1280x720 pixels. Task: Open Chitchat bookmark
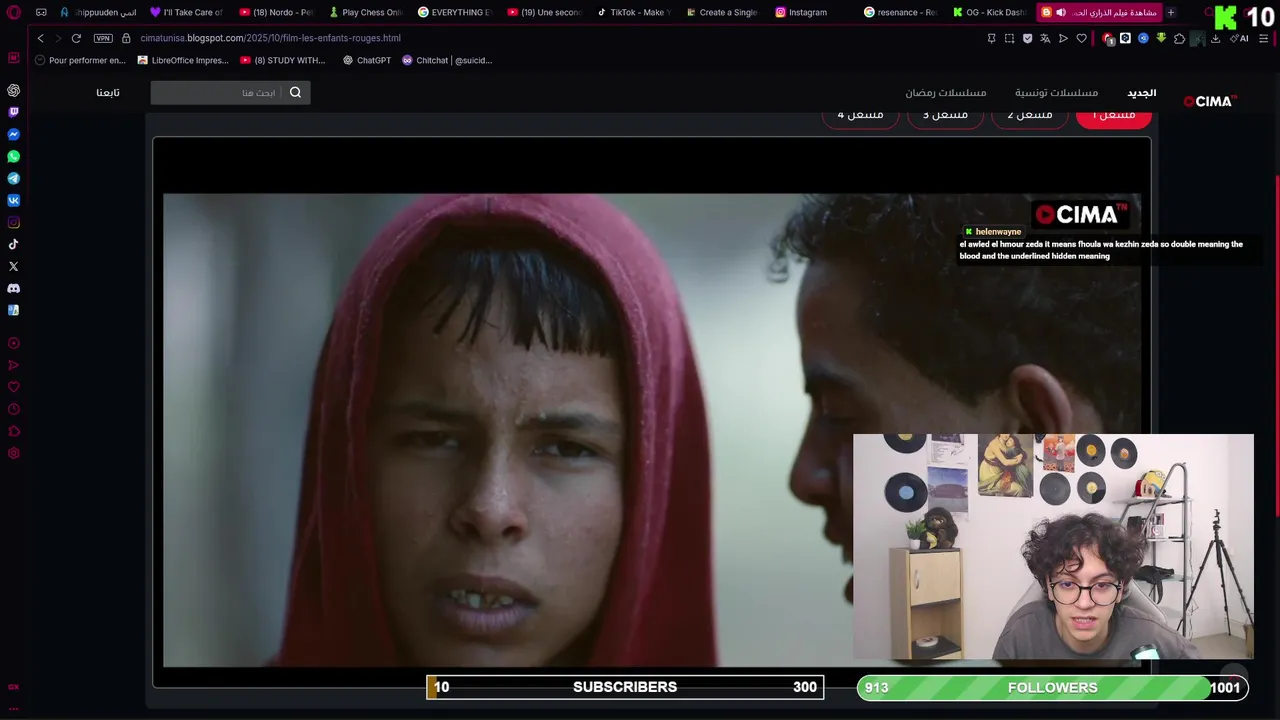447,60
